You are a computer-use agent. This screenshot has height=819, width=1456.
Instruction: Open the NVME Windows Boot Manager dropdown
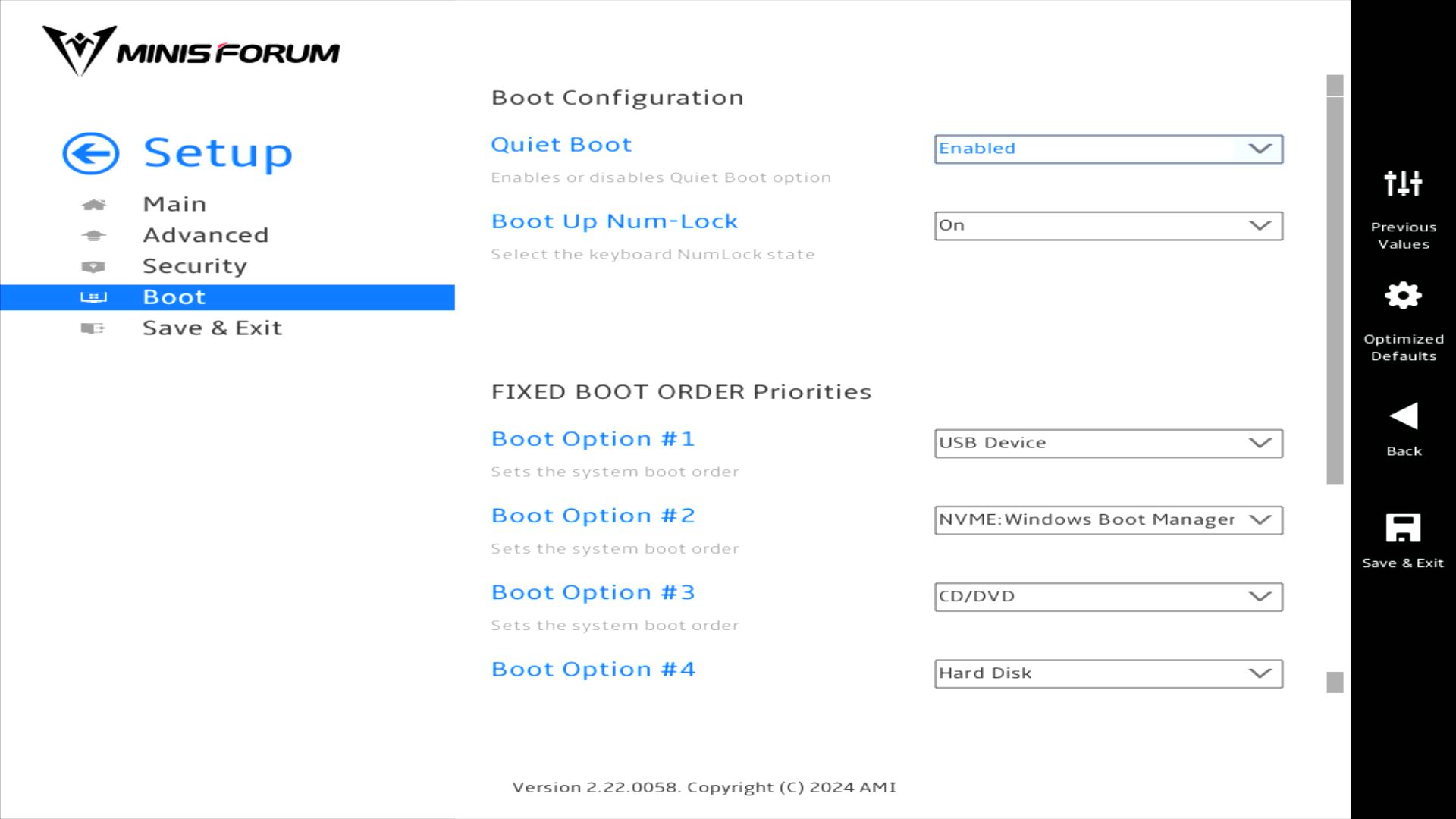[1108, 520]
